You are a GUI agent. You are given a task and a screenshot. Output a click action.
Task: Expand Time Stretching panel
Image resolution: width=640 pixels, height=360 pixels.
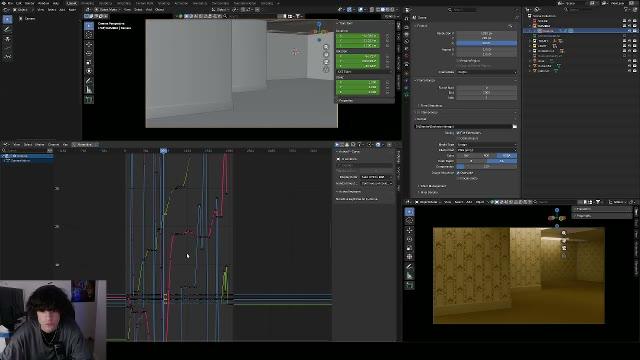(x=430, y=106)
